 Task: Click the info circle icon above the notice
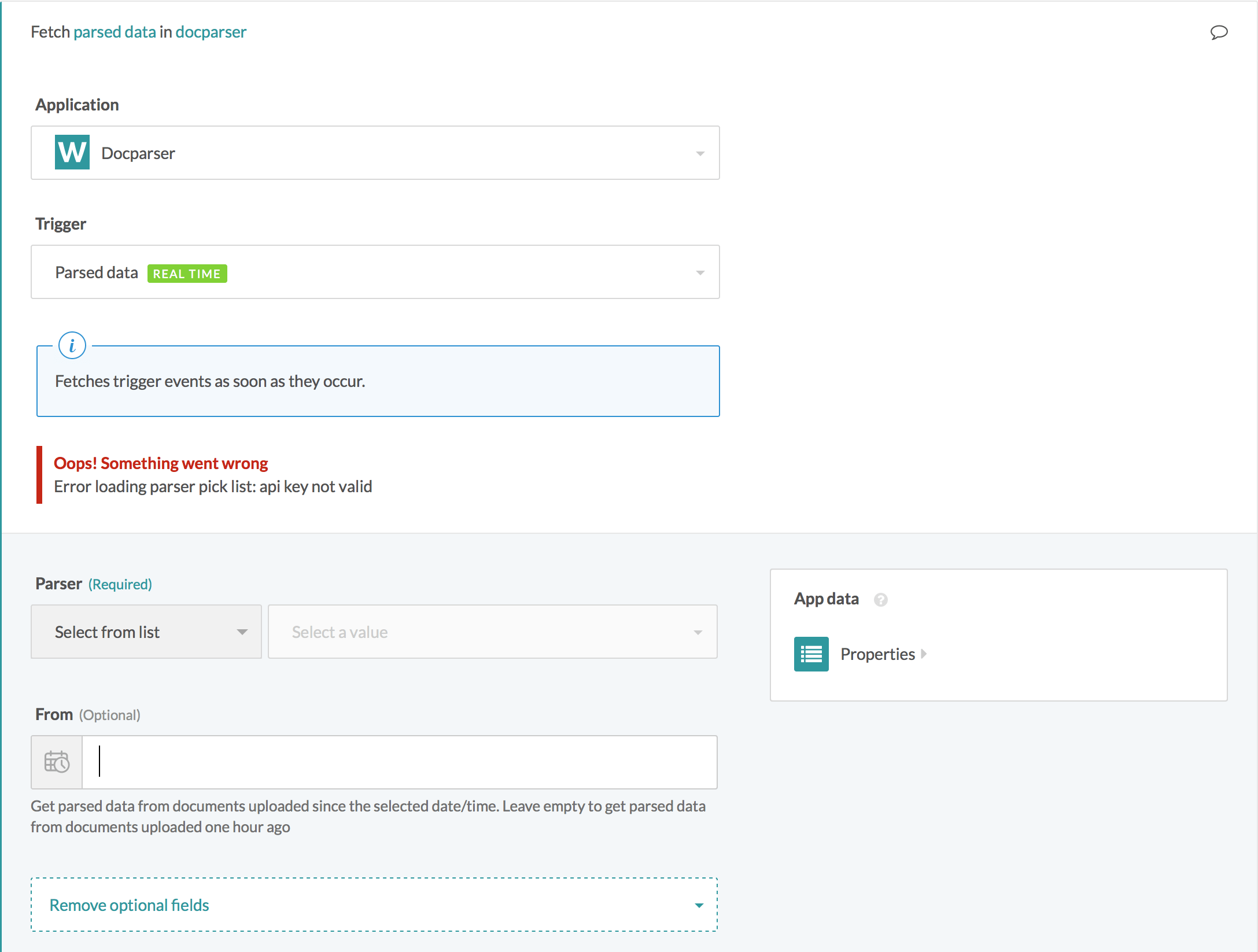tap(72, 345)
